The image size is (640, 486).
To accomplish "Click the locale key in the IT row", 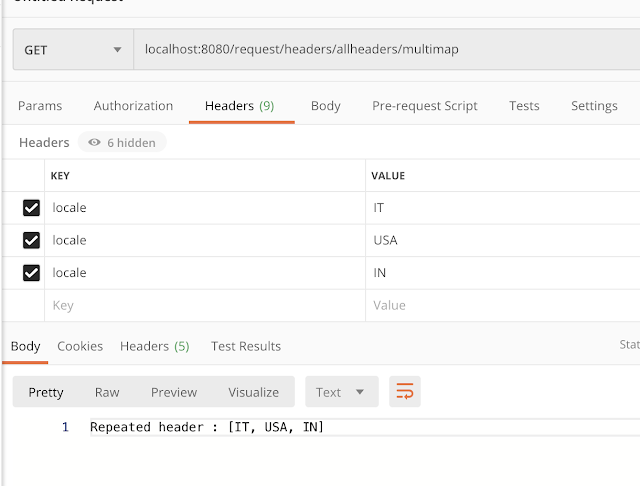I will tap(69, 208).
